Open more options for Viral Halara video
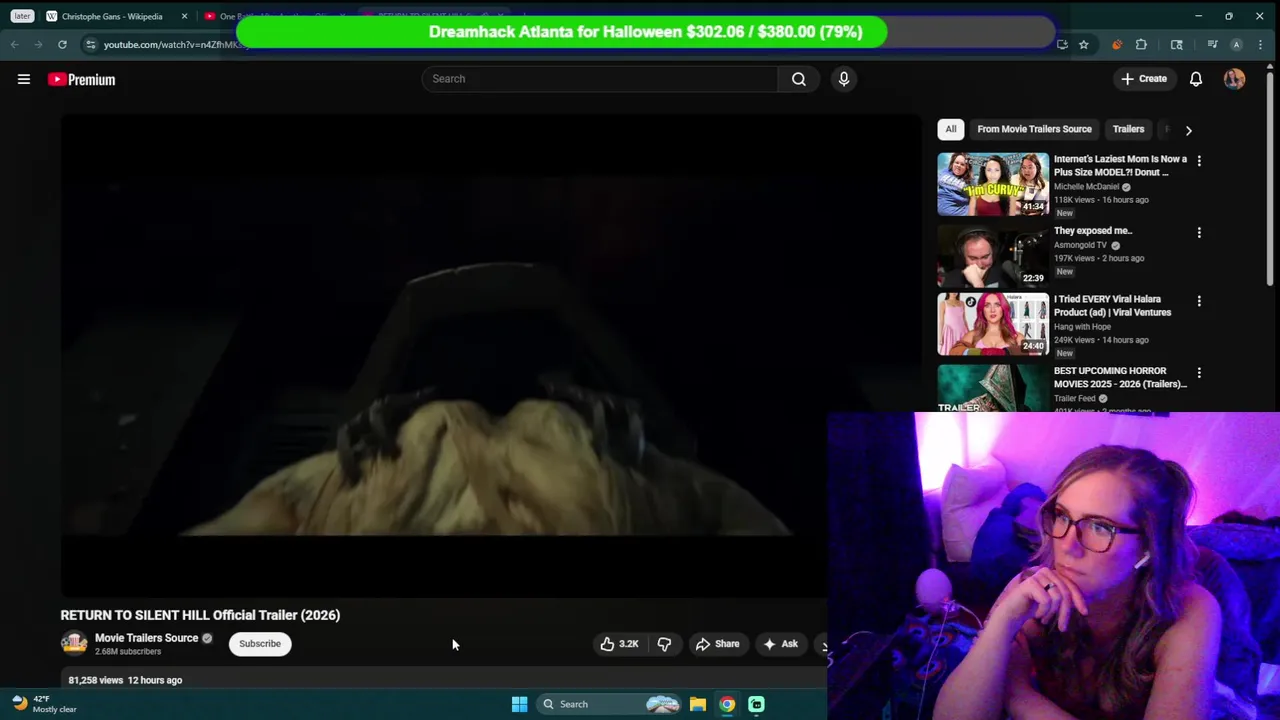 (1199, 300)
